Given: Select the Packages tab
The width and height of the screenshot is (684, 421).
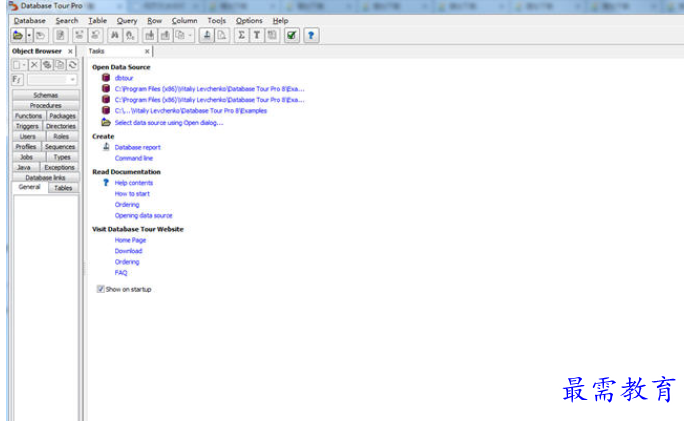Looking at the screenshot, I should coord(62,116).
